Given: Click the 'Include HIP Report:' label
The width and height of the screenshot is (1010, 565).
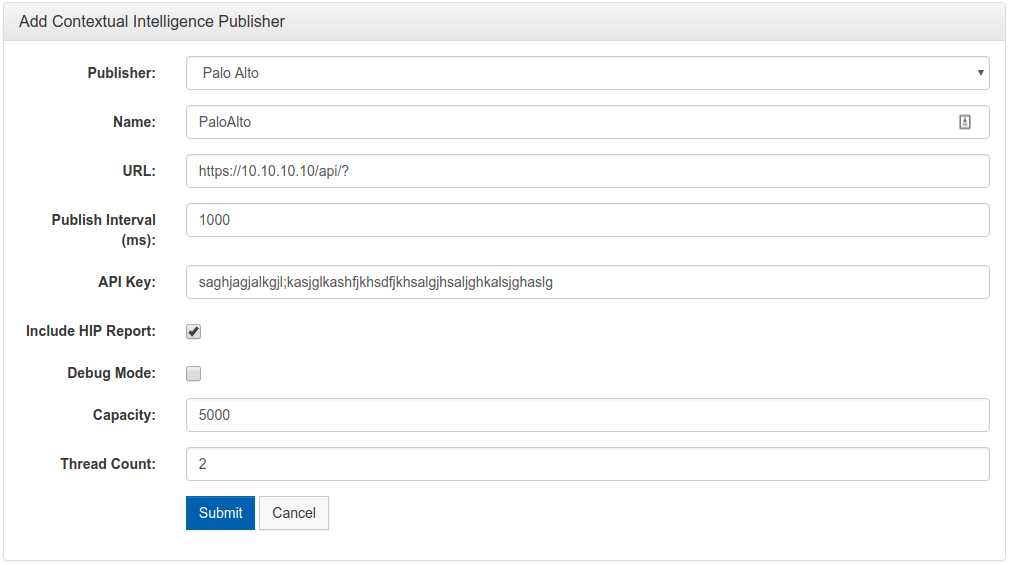Looking at the screenshot, I should click(91, 331).
